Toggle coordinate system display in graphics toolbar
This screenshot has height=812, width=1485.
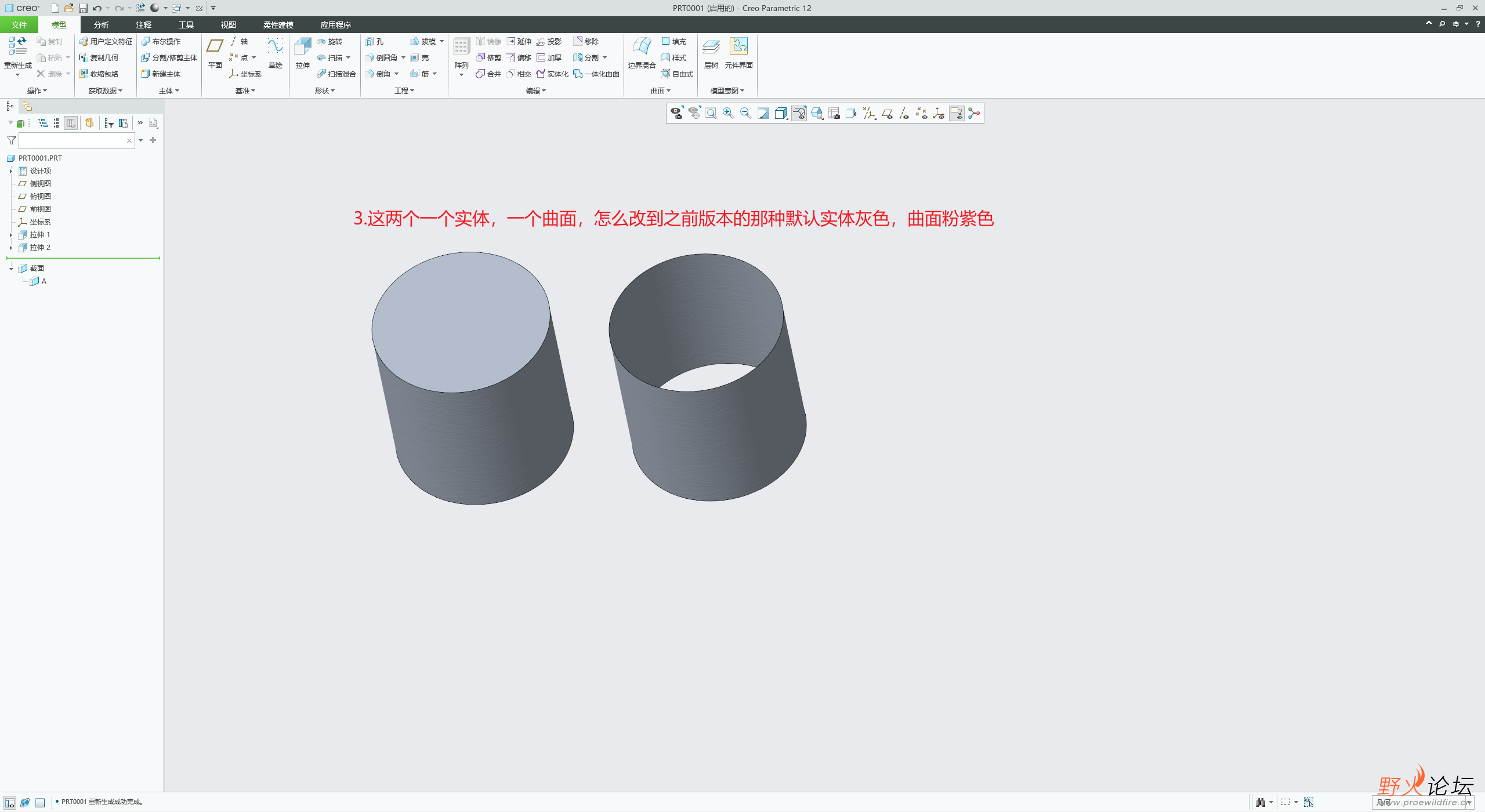(x=939, y=113)
